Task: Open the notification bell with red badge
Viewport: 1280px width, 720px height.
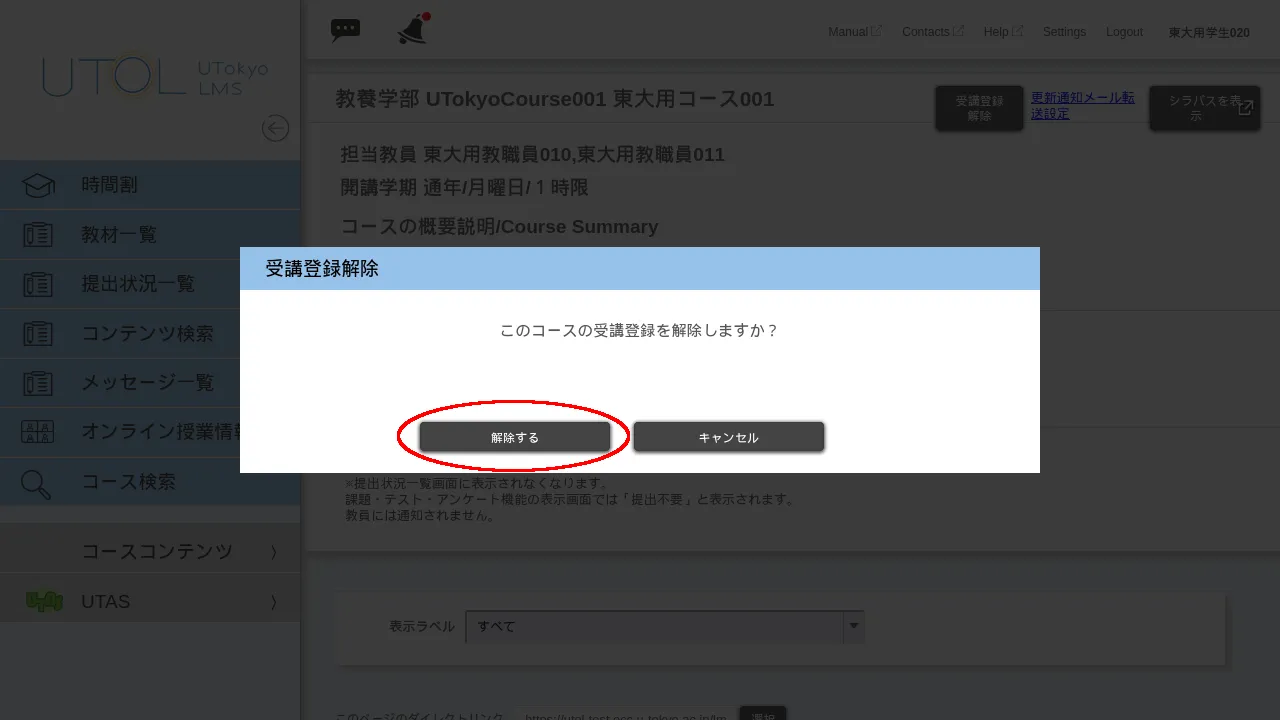Action: click(x=411, y=30)
